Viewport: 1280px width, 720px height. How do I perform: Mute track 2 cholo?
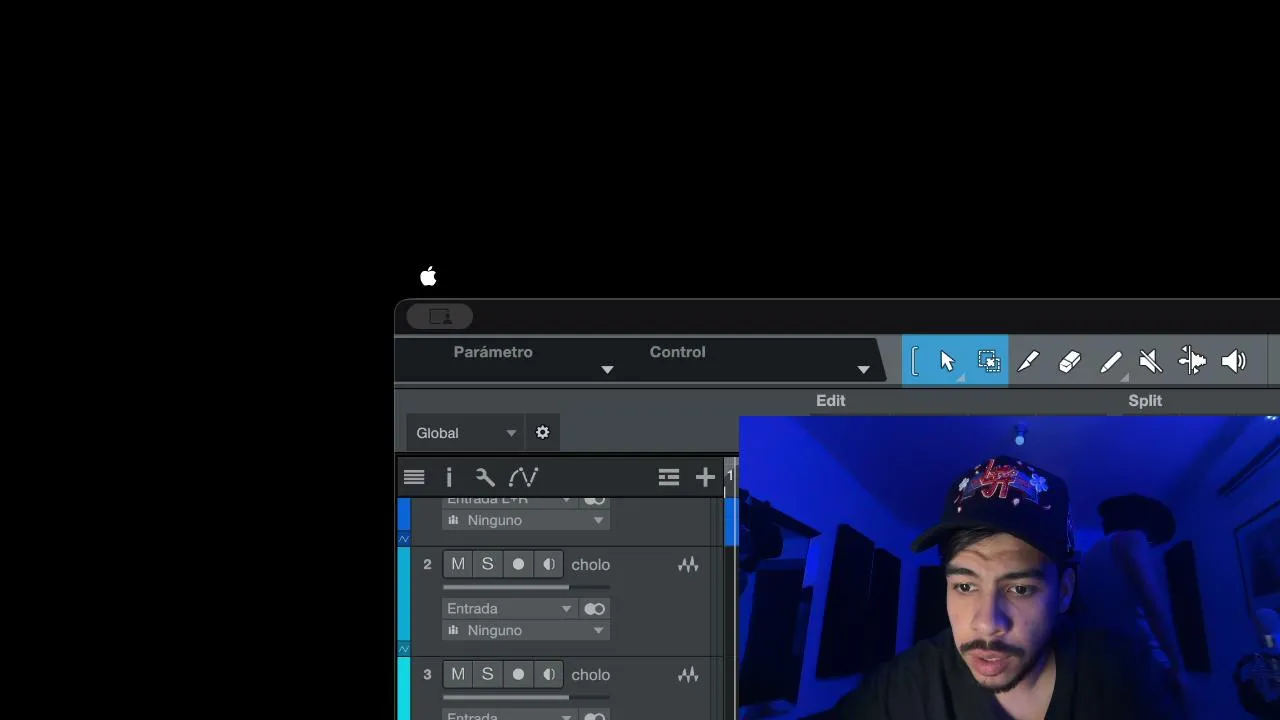[x=458, y=564]
